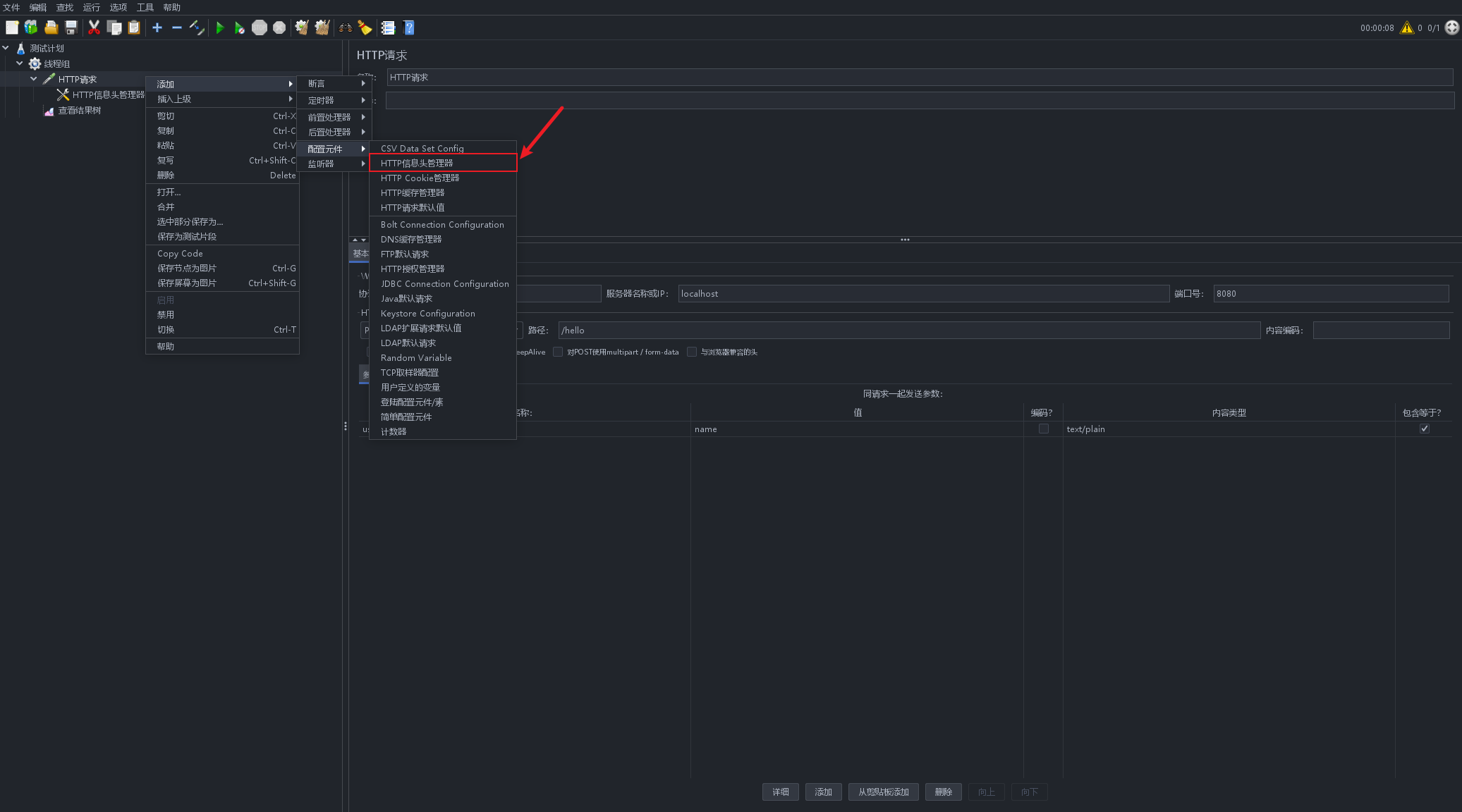Click the blue plus Expand All icon
This screenshot has width=1462, height=812.
[157, 27]
